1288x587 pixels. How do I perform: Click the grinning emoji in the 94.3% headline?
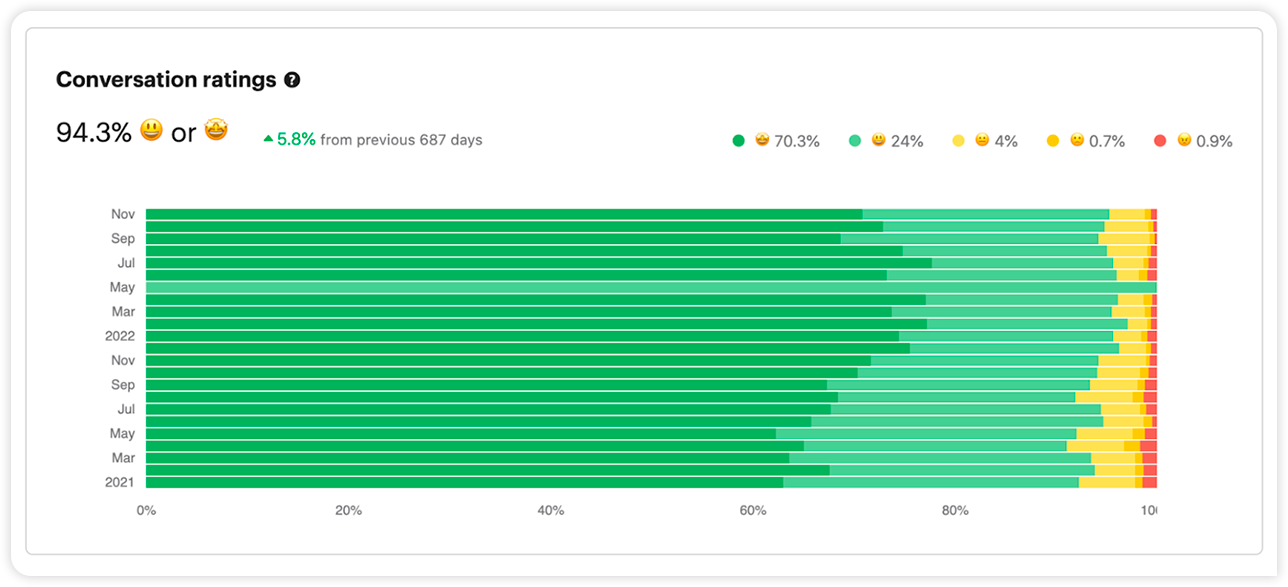[151, 131]
